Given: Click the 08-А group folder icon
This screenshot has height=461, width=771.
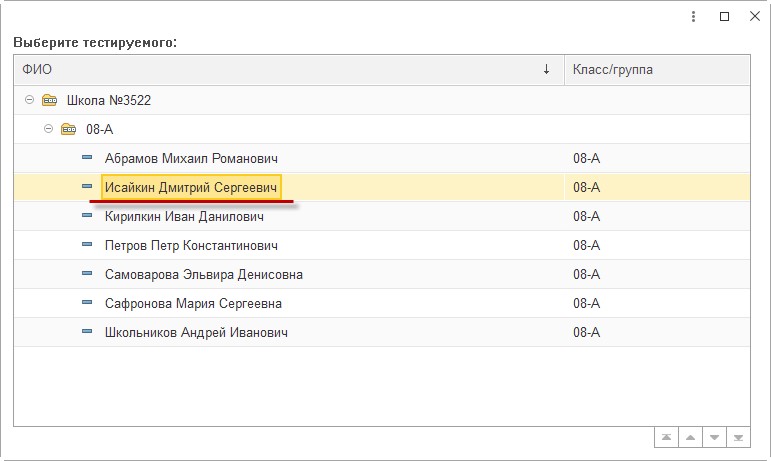Looking at the screenshot, I should pos(68,129).
